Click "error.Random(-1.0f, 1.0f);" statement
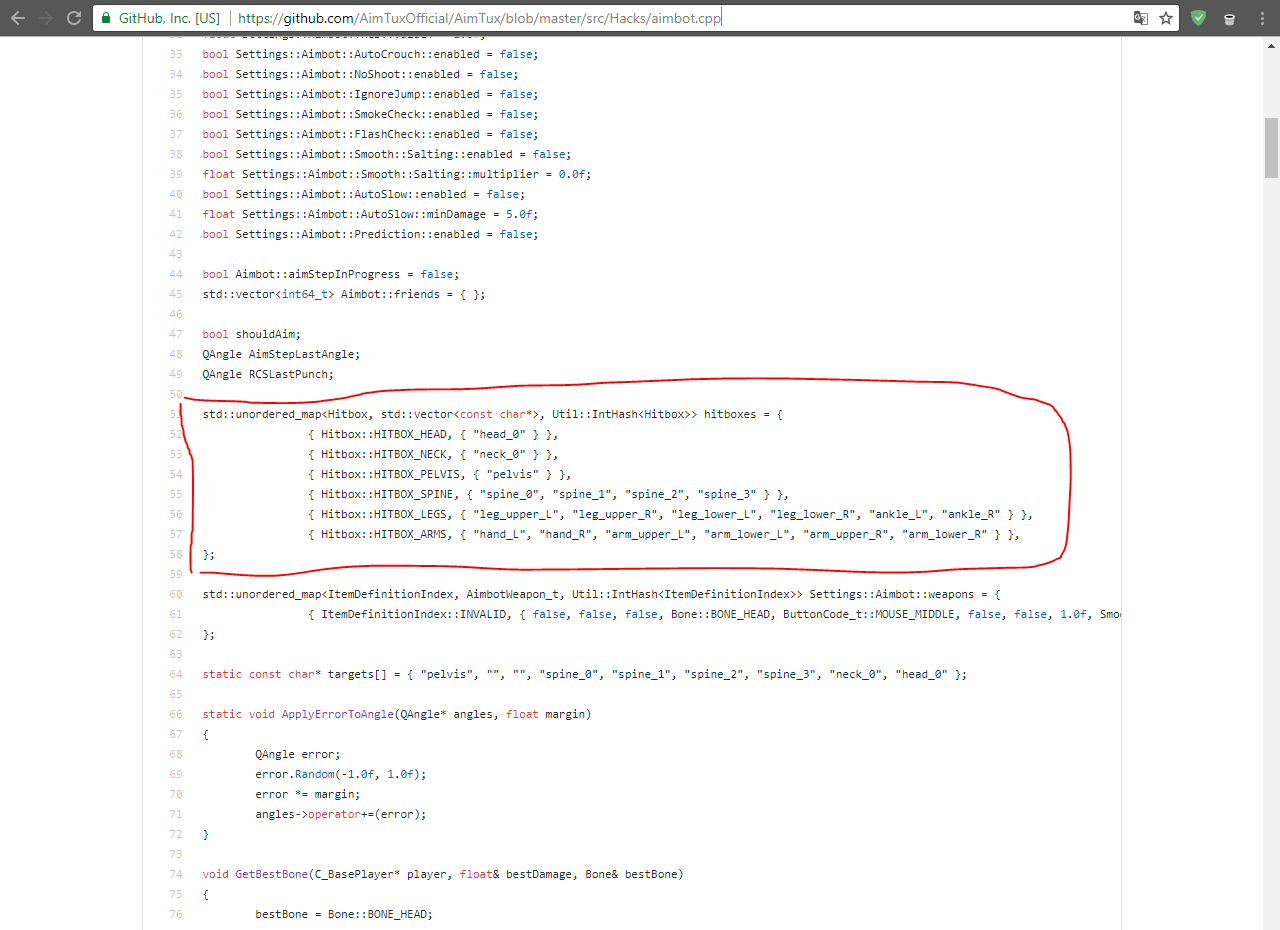 point(341,774)
